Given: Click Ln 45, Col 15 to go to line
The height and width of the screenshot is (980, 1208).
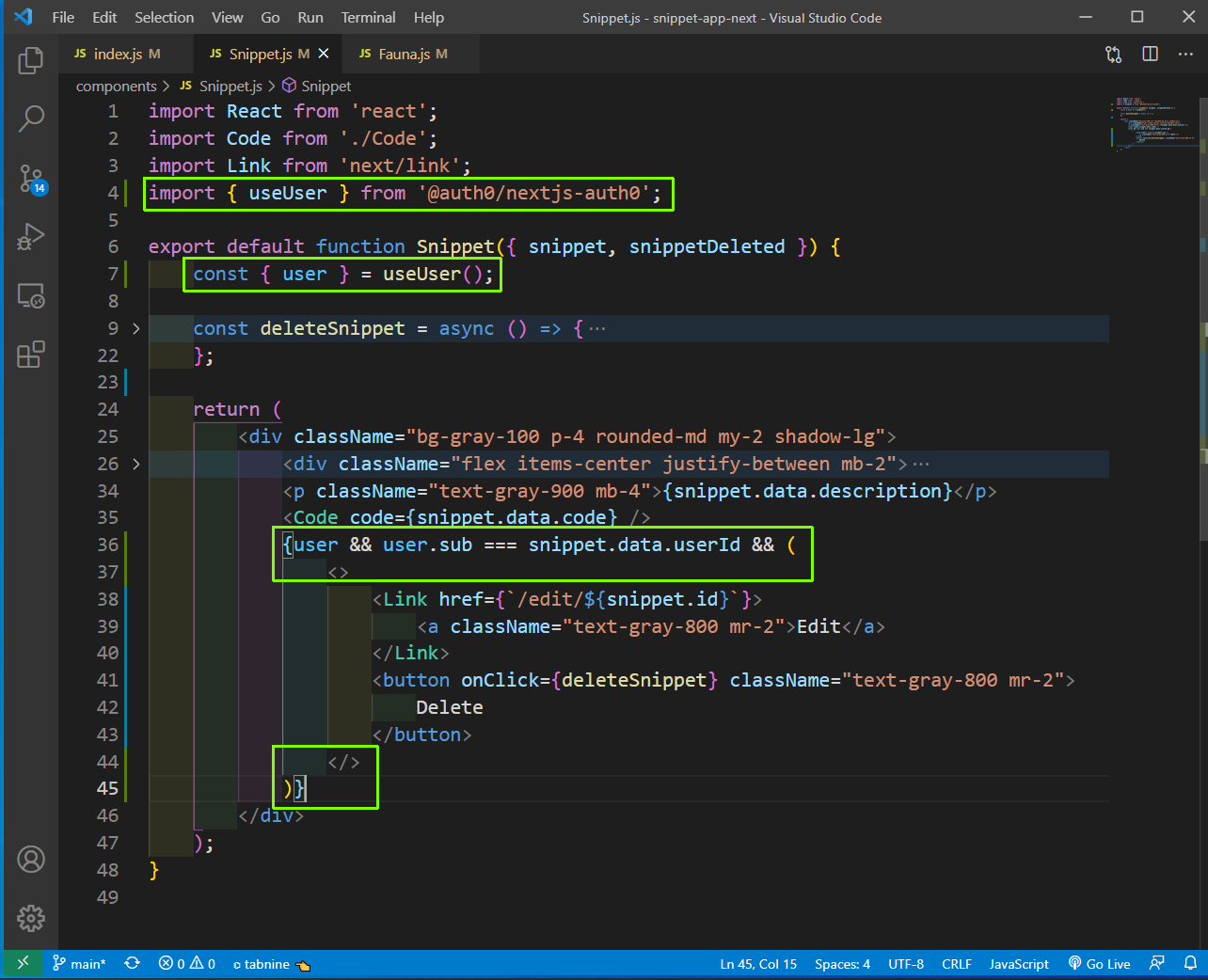Looking at the screenshot, I should click(x=758, y=964).
